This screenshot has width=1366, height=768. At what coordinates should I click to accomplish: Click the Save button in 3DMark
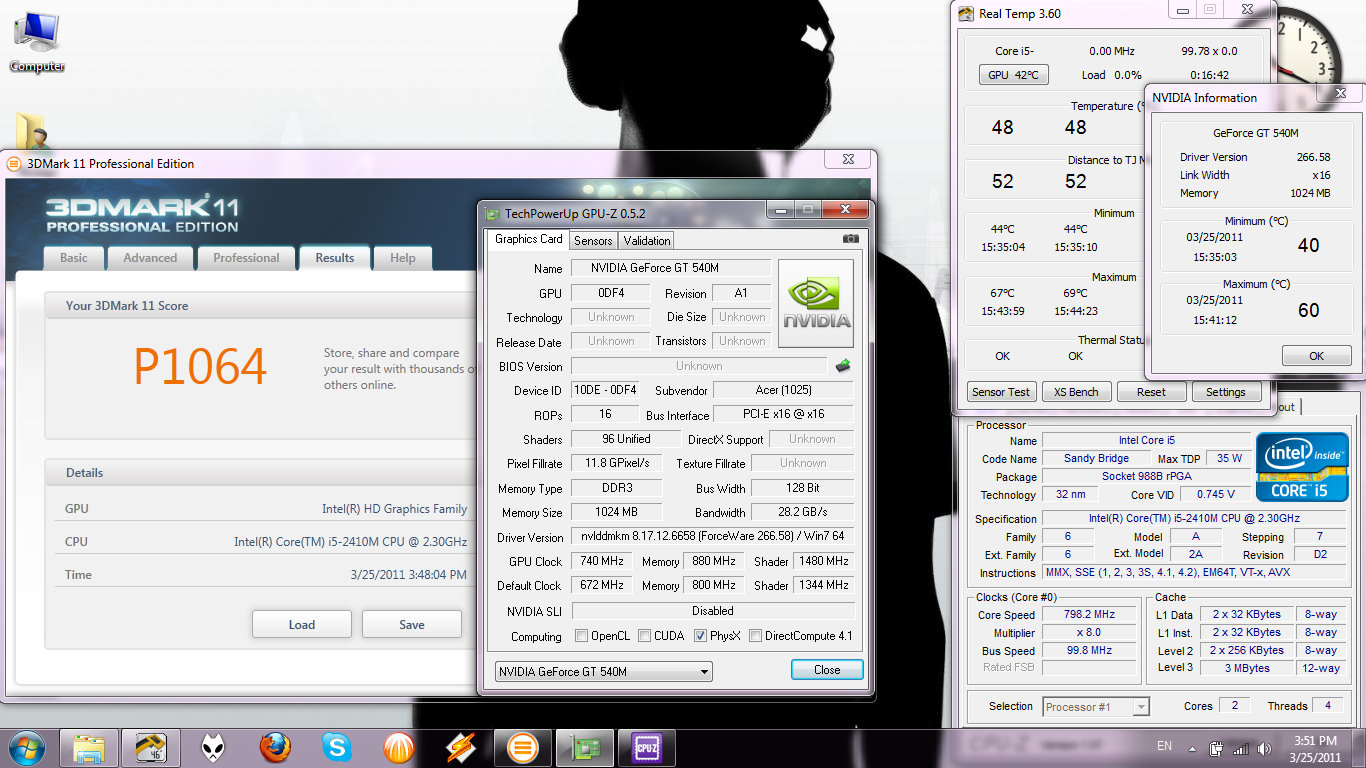click(x=412, y=624)
